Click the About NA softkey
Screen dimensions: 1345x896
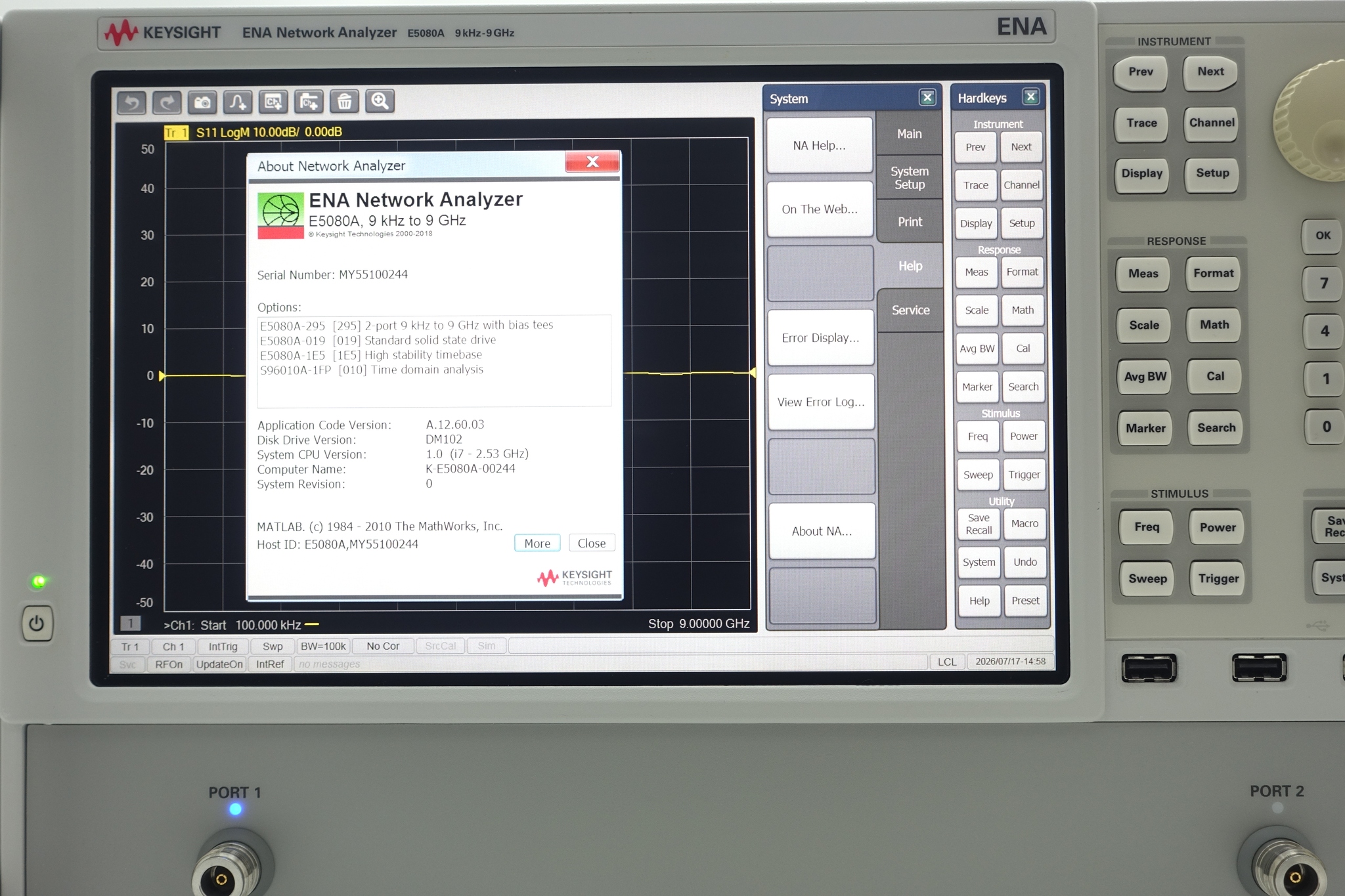(x=822, y=531)
